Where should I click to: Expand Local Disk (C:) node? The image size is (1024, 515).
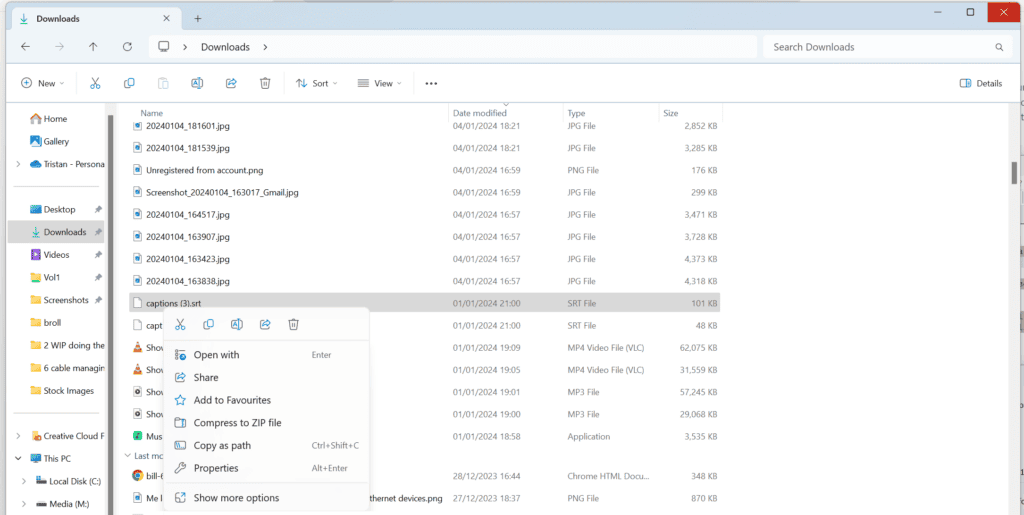coord(24,481)
